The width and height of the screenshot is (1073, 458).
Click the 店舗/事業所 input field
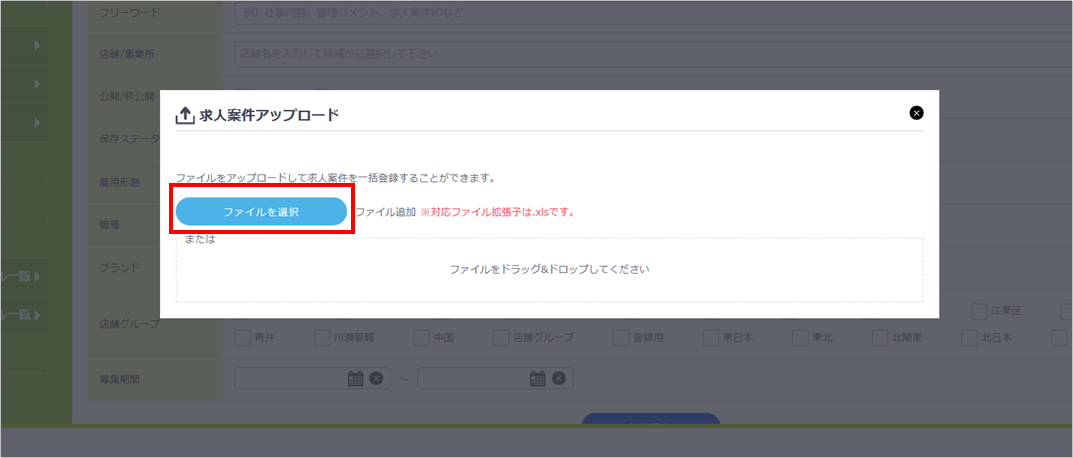tap(650, 53)
